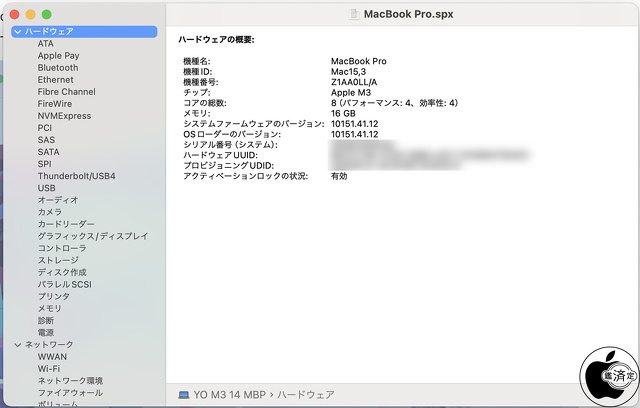This screenshot has height=408, width=640.
Task: Click the シリアル番号 (システム) label
Action: tap(230, 145)
